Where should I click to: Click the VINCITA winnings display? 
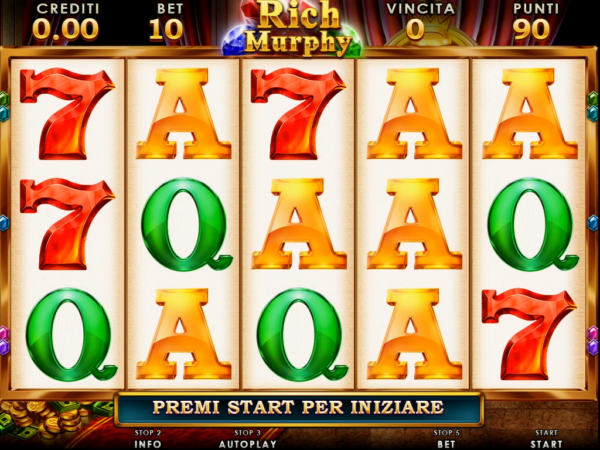click(420, 22)
